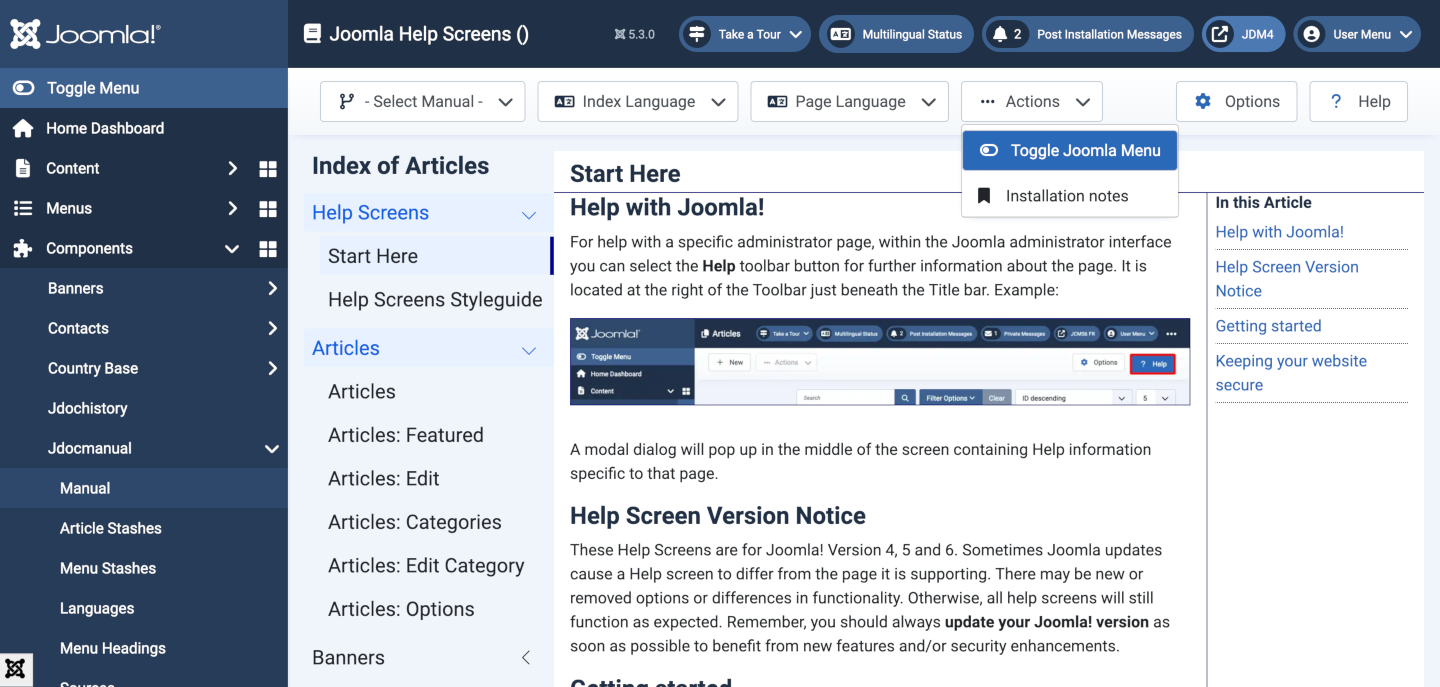Collapse the Articles index section chevron

coord(529,350)
